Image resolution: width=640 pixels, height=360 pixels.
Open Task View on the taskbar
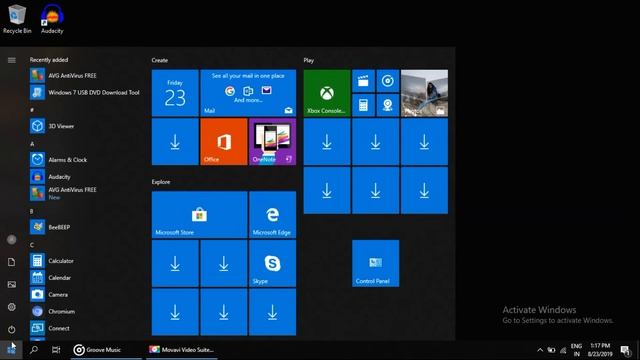(x=56, y=349)
